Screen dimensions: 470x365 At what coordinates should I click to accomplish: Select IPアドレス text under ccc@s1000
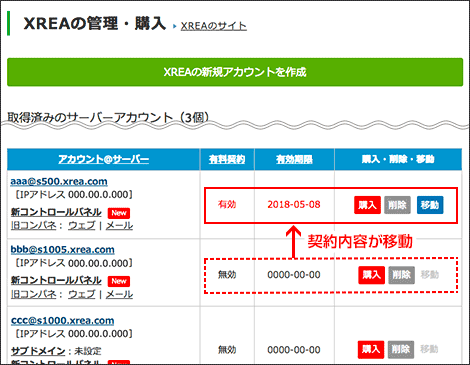tap(74, 334)
